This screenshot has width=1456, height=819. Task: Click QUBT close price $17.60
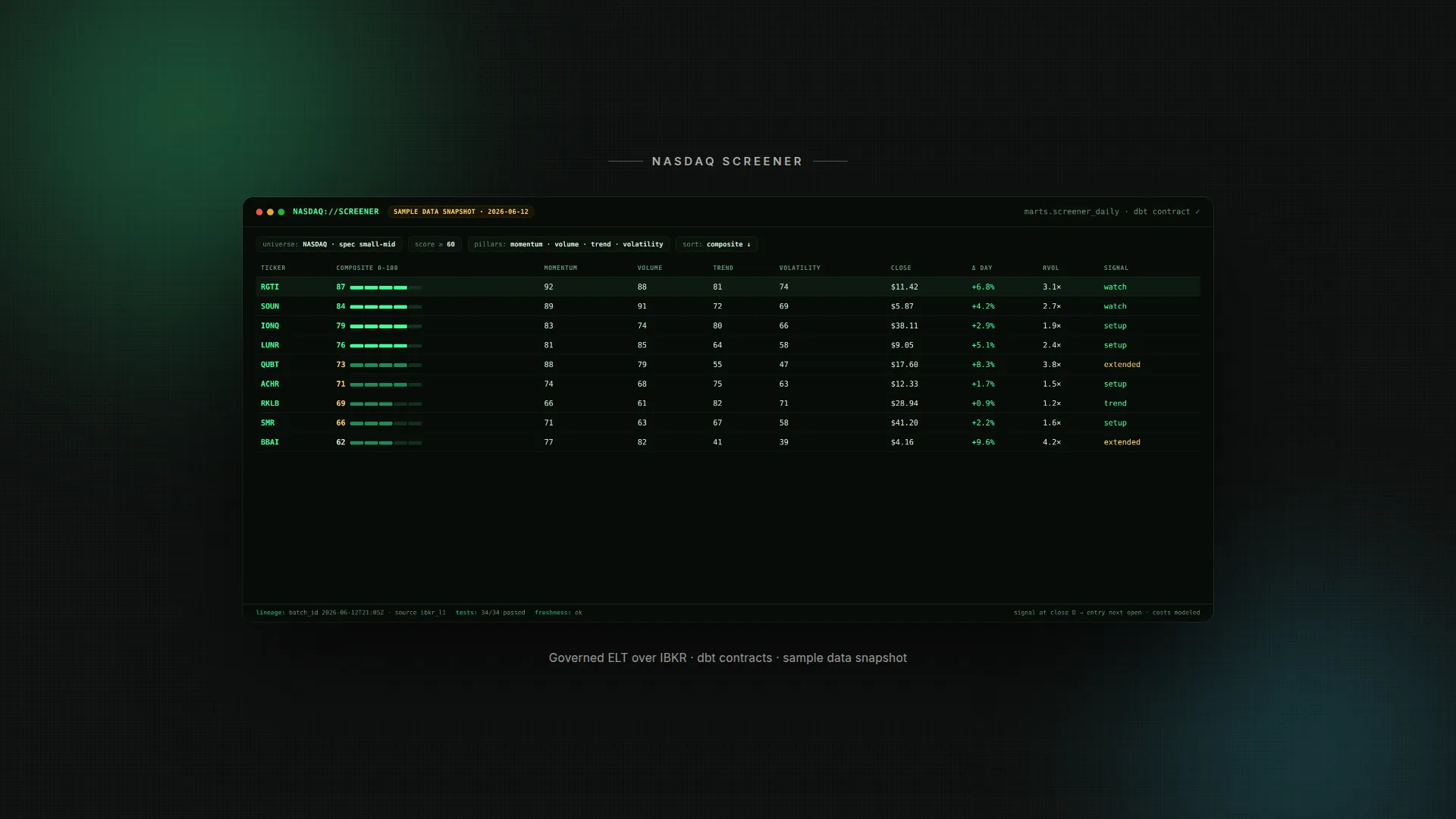(x=905, y=365)
